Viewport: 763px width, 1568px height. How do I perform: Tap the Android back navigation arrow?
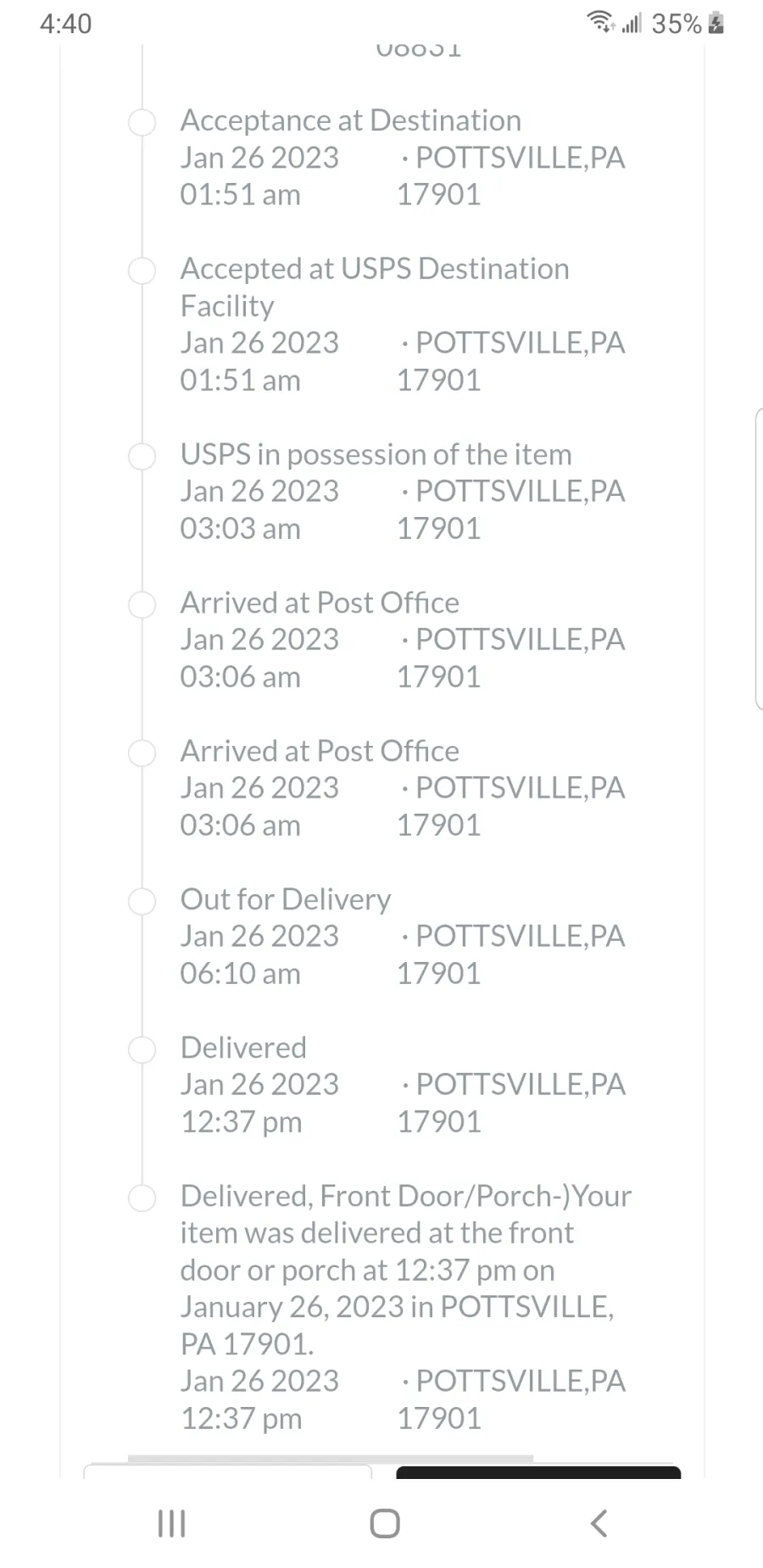[x=599, y=1523]
